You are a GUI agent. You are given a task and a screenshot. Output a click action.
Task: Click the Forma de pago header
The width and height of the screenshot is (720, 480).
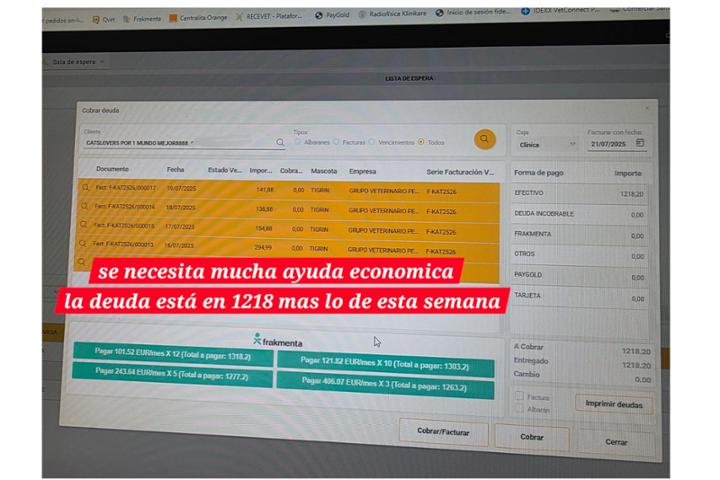(538, 173)
